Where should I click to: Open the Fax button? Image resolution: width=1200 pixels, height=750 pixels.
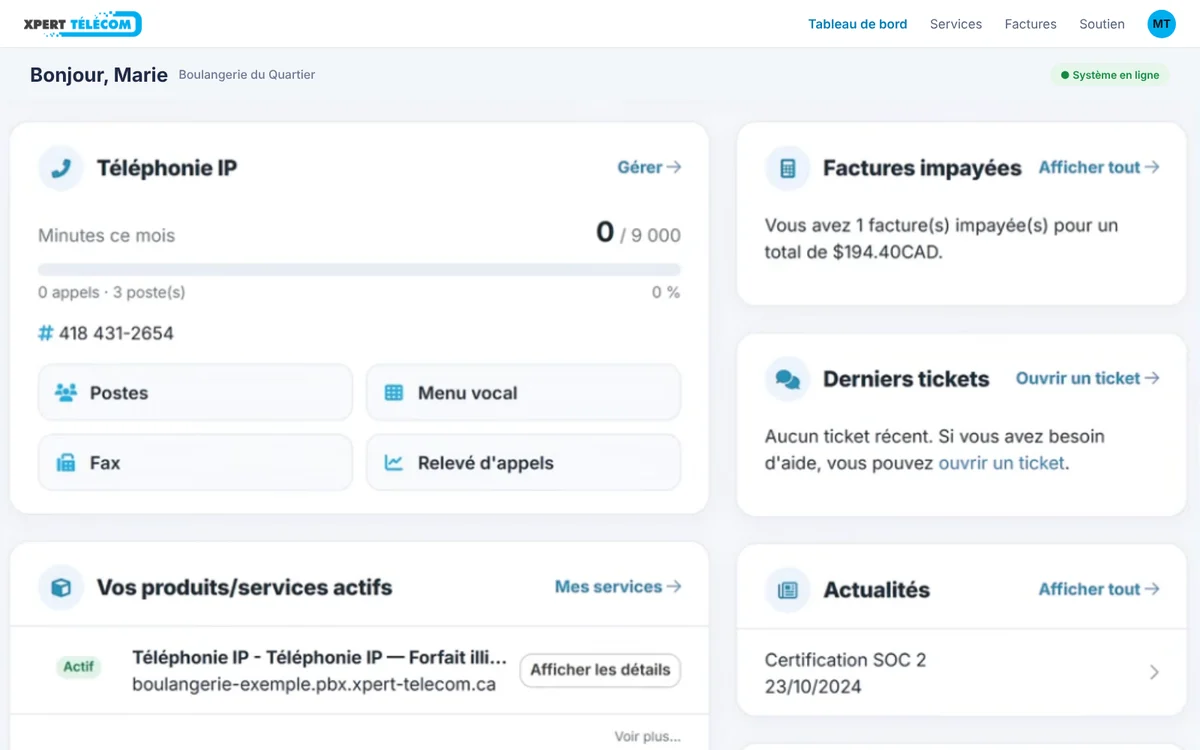pos(195,462)
